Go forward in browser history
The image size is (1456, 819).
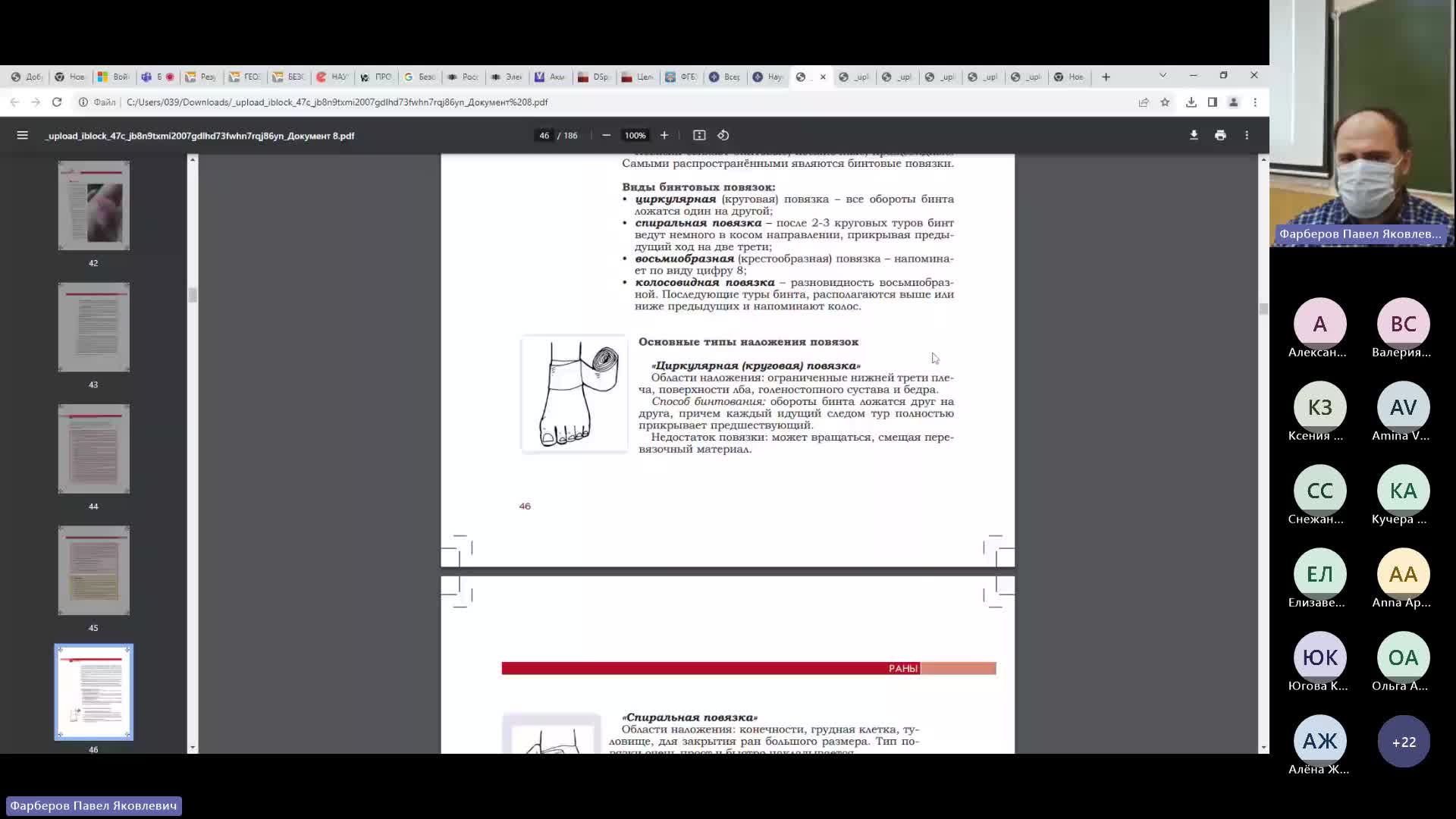[x=36, y=102]
